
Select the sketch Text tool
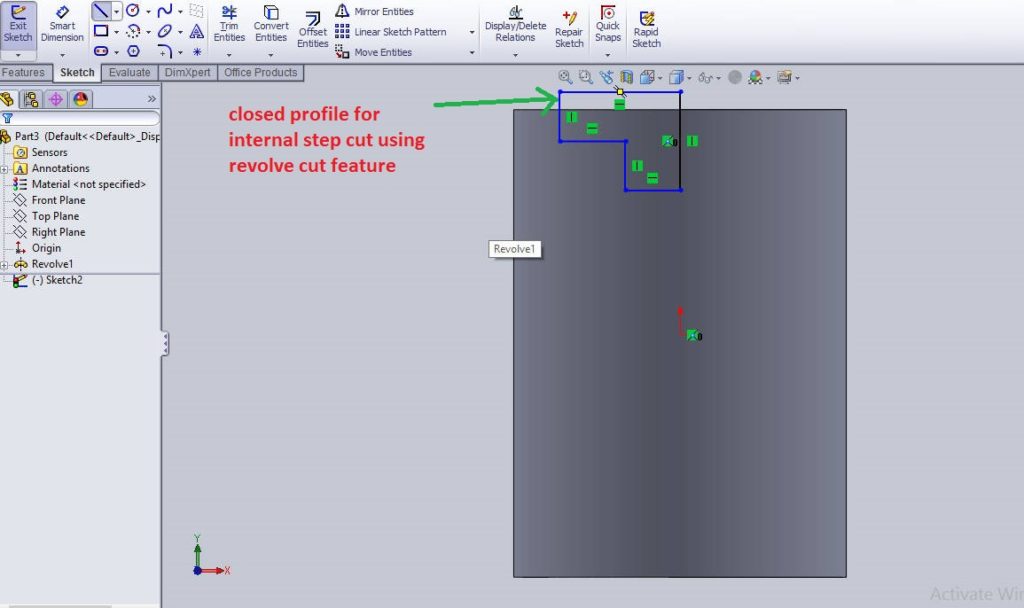197,31
